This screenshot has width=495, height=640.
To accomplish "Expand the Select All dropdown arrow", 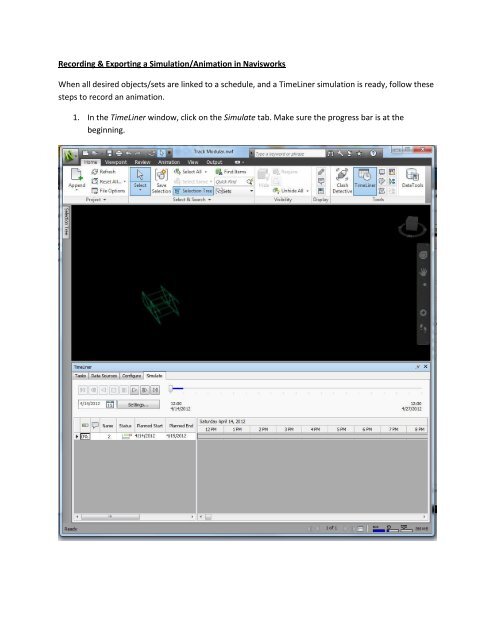I will (x=206, y=172).
